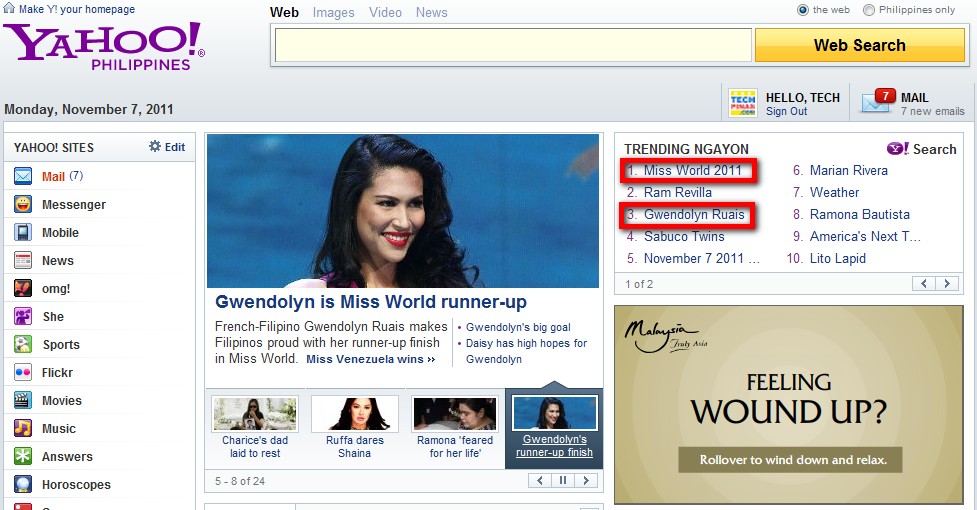Switch to the Video search tab

pyautogui.click(x=385, y=12)
